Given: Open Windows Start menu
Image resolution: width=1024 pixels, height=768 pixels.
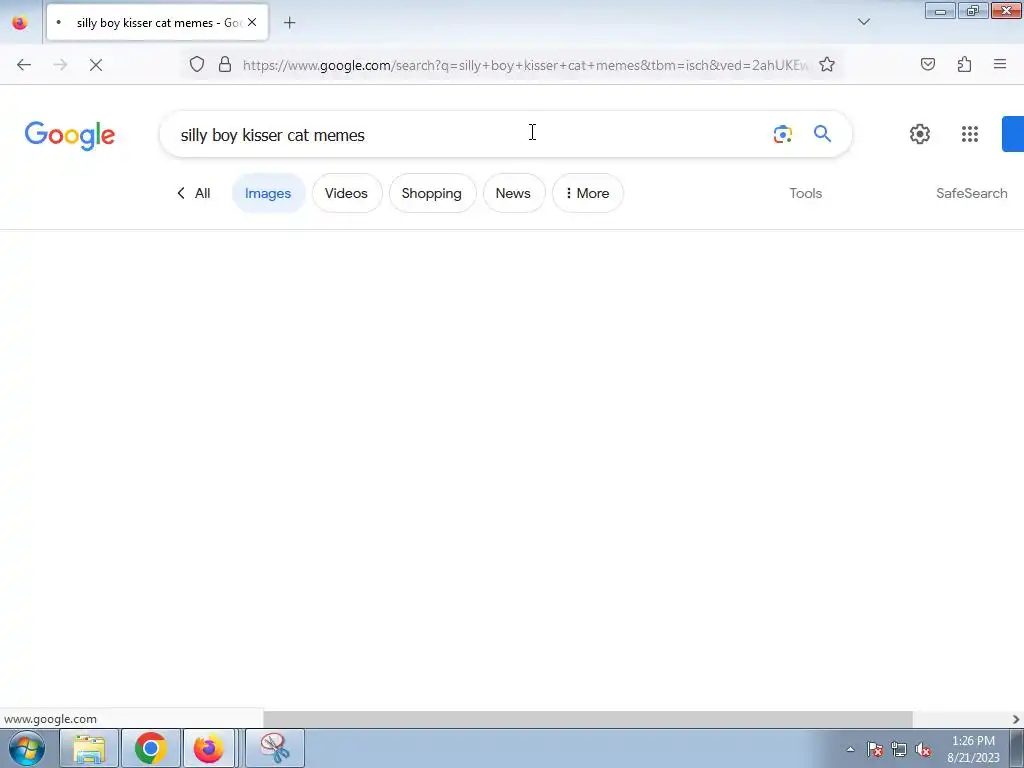Looking at the screenshot, I should click(27, 748).
